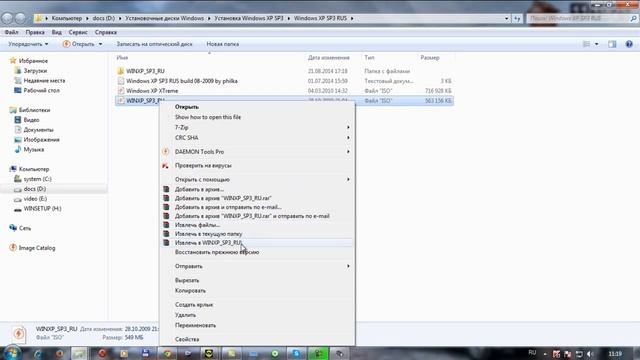Select 'Извлечь в WINXP_SP3_RU' menu entry
This screenshot has width=640, height=360.
click(x=257, y=243)
